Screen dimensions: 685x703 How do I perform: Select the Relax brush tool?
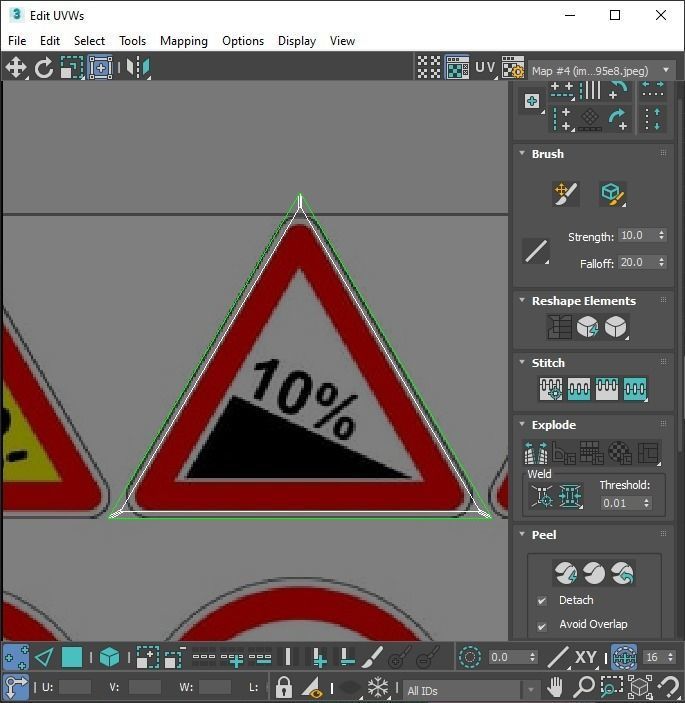[613, 194]
